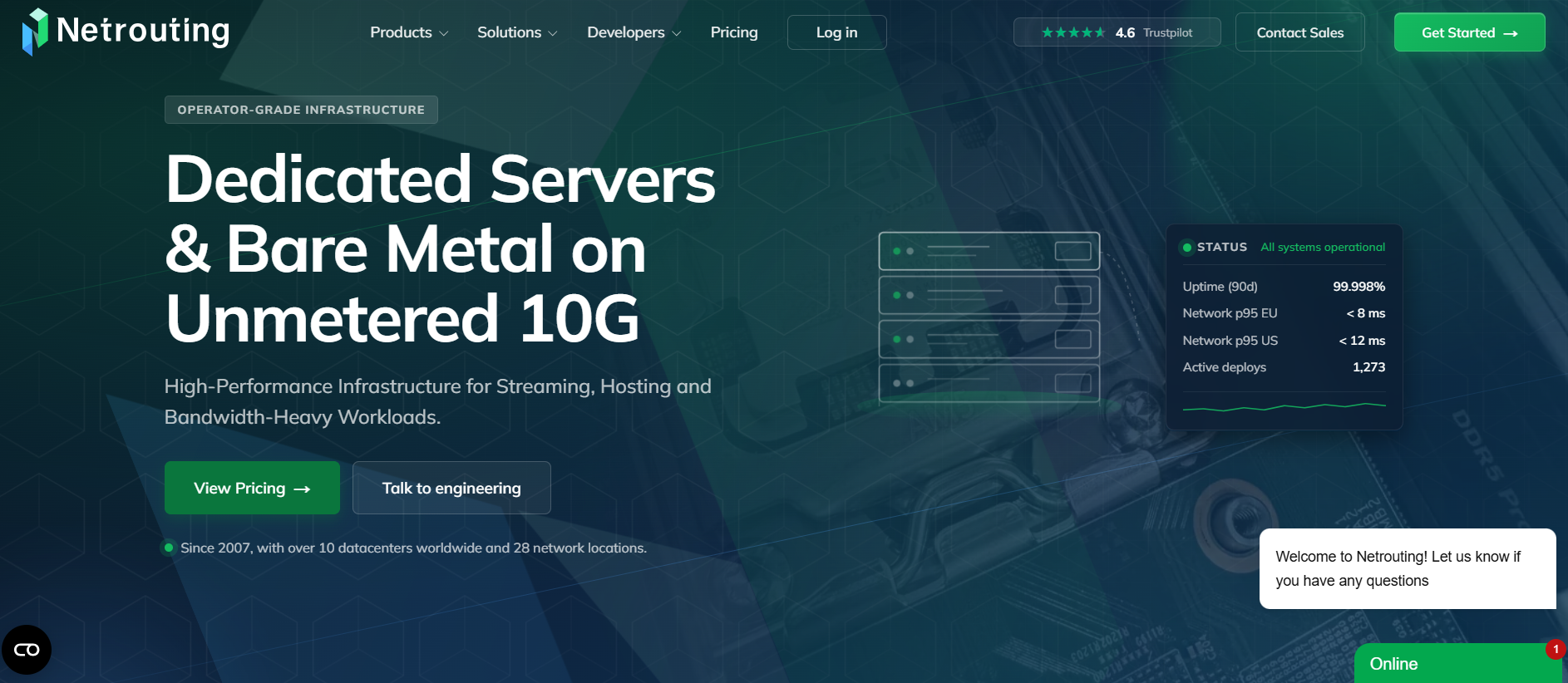Image resolution: width=1568 pixels, height=683 pixels.
Task: Open the accessibility widget icon
Action: [27, 650]
